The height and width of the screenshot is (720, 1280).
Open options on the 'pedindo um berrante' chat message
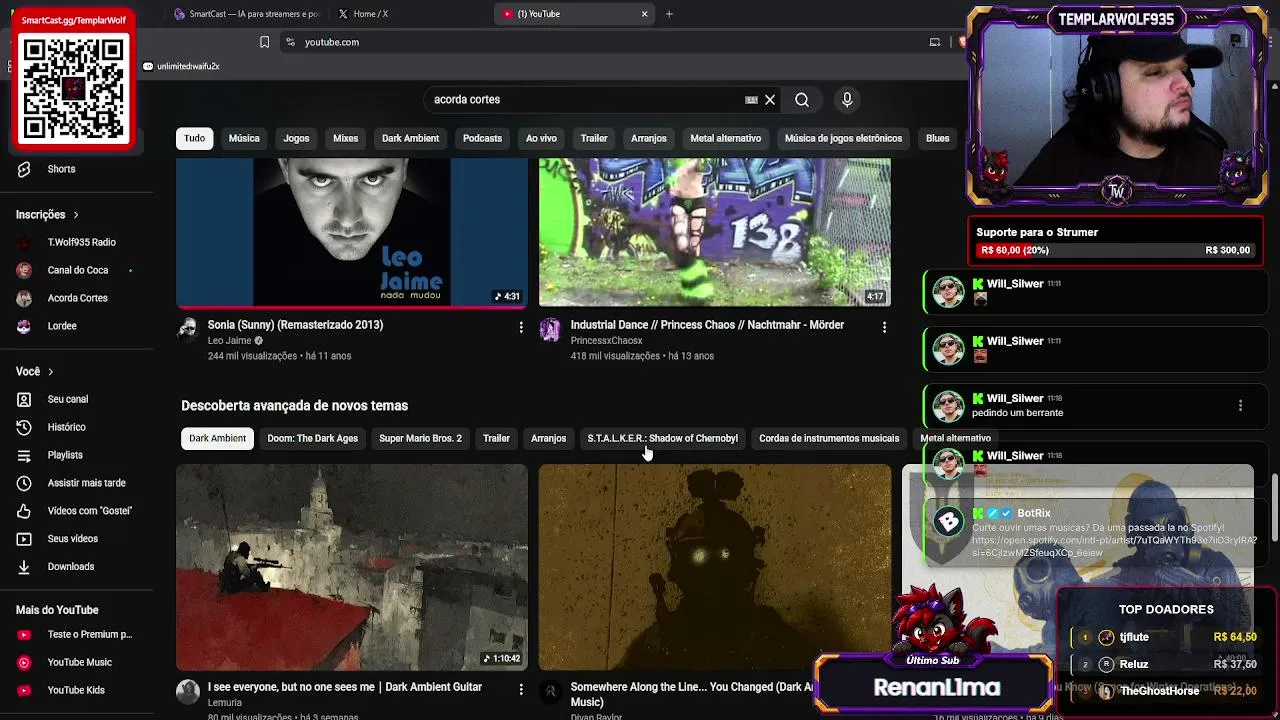[1240, 406]
